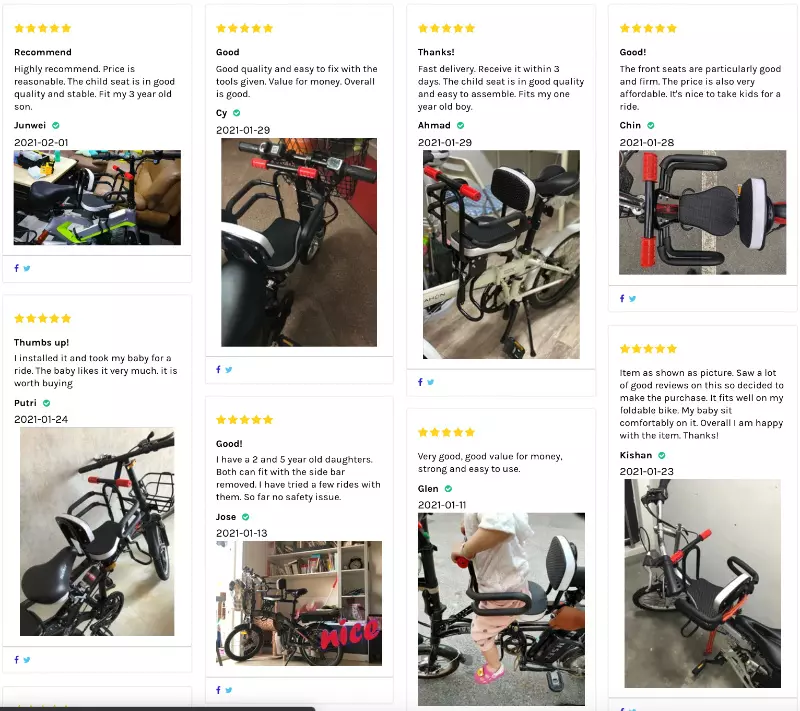
Task: Click Twitter icon under Chin's review
Action: [633, 299]
